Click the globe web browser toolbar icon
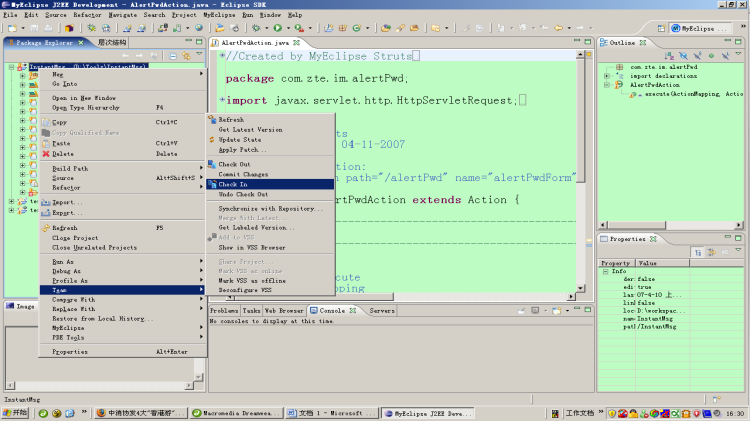750x421 pixels. point(199,28)
